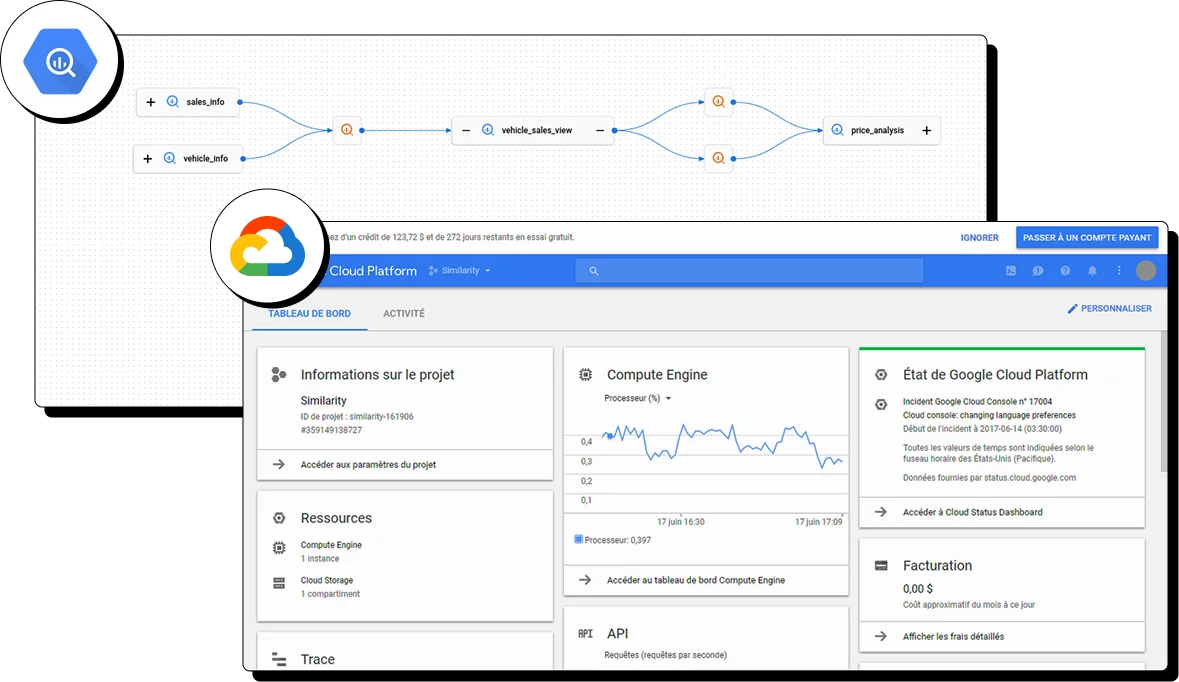Collapse the vehicle_sales_view node

click(x=465, y=130)
